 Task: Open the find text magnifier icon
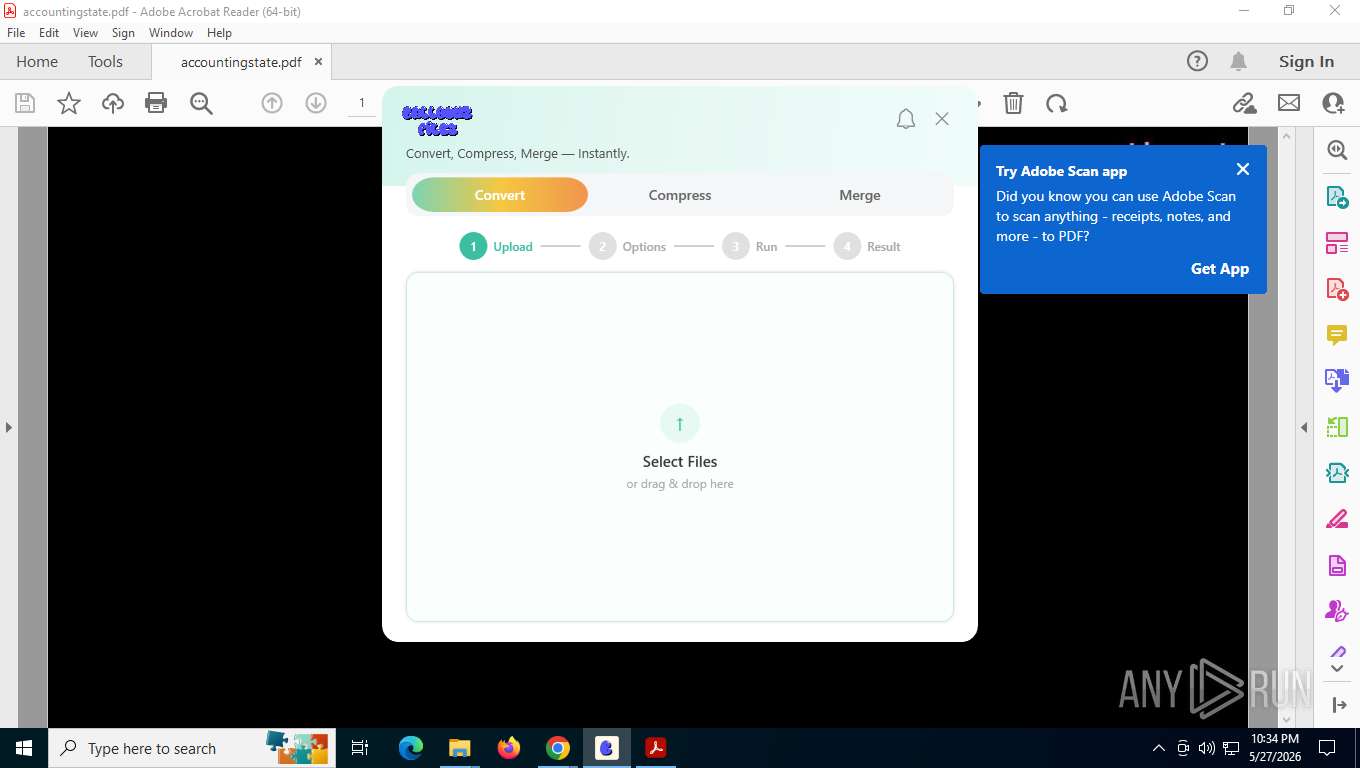(x=201, y=103)
